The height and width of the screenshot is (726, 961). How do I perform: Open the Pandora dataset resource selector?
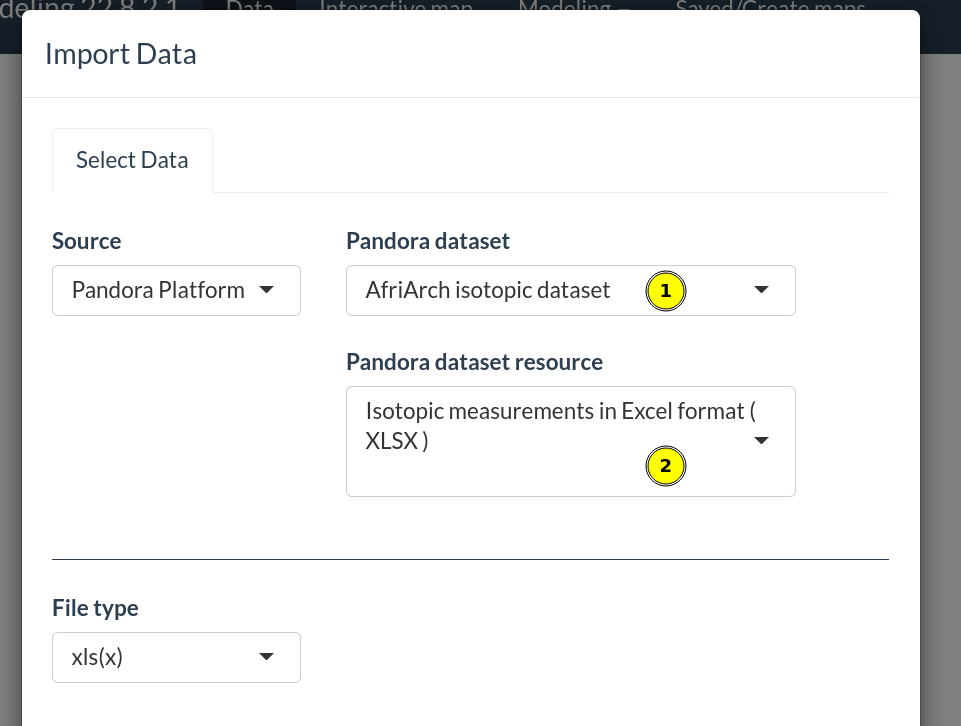[570, 440]
